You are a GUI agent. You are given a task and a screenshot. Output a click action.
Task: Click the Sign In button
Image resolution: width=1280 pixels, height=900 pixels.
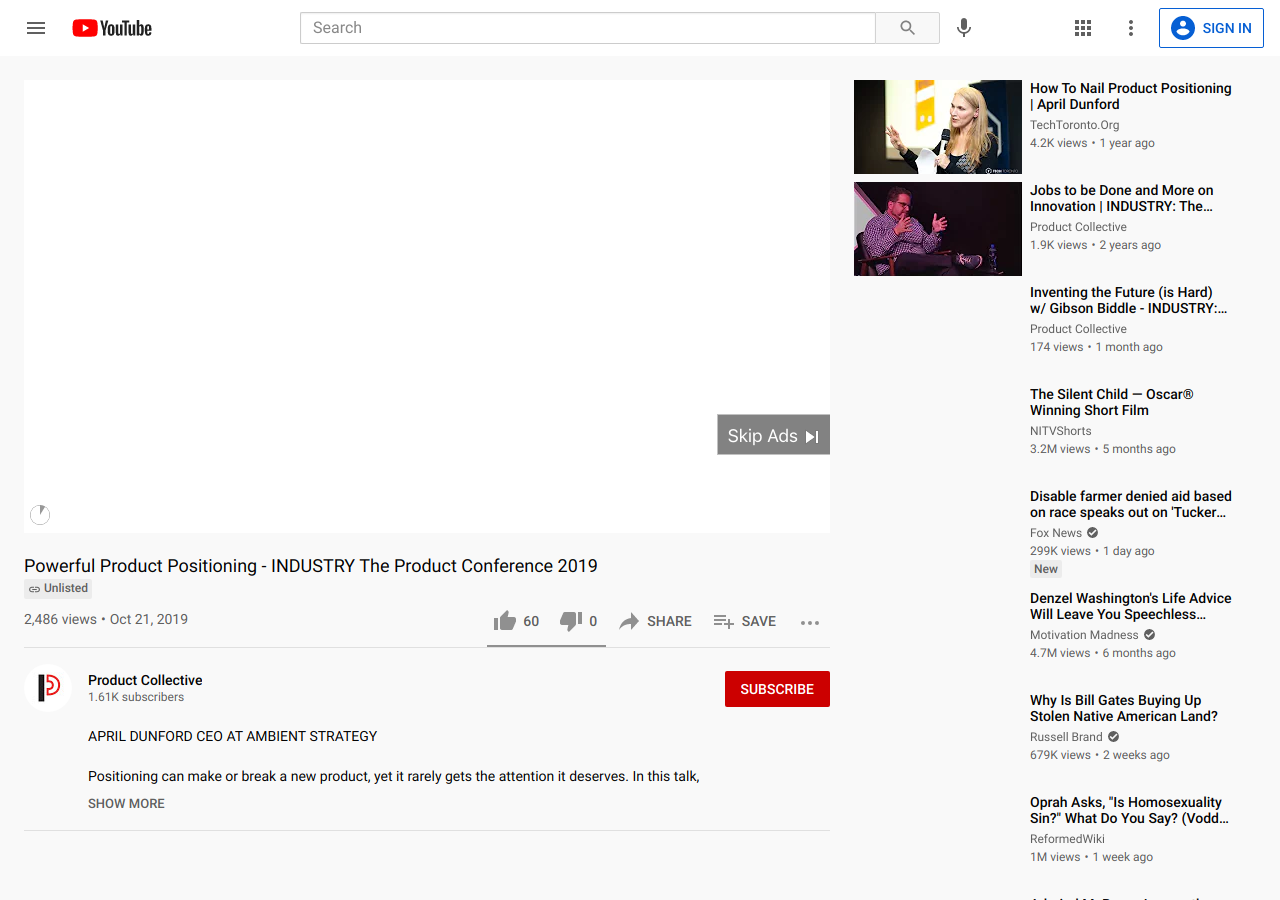(x=1211, y=28)
